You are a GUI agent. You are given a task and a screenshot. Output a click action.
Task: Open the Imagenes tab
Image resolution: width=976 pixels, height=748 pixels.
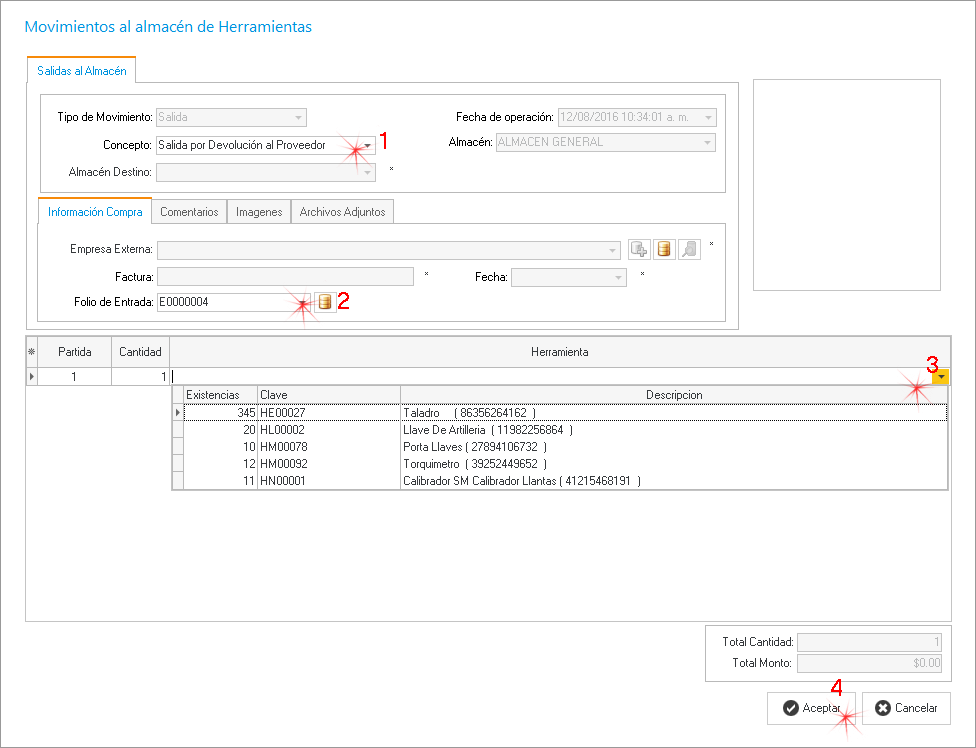pos(258,212)
